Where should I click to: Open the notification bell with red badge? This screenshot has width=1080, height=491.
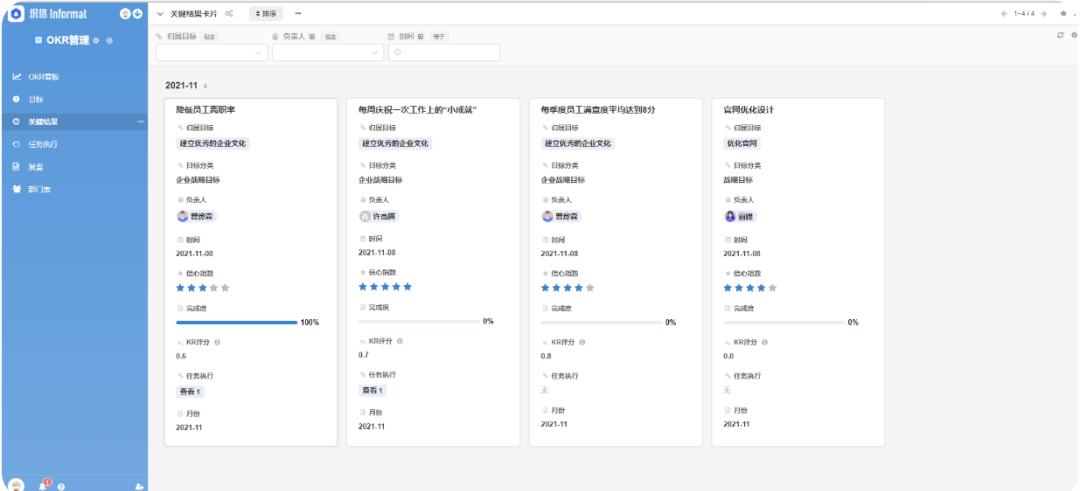click(43, 484)
